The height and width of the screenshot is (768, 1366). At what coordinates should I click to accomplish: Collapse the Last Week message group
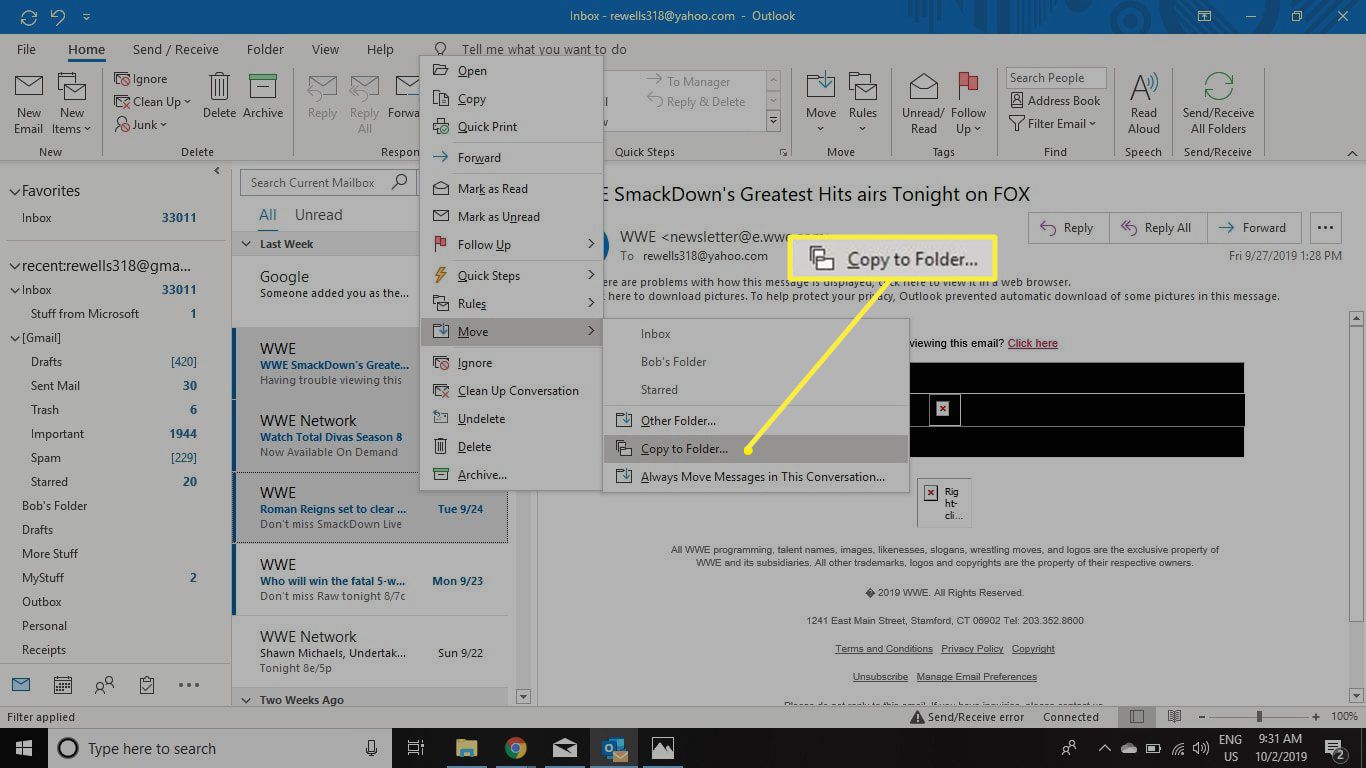point(247,244)
